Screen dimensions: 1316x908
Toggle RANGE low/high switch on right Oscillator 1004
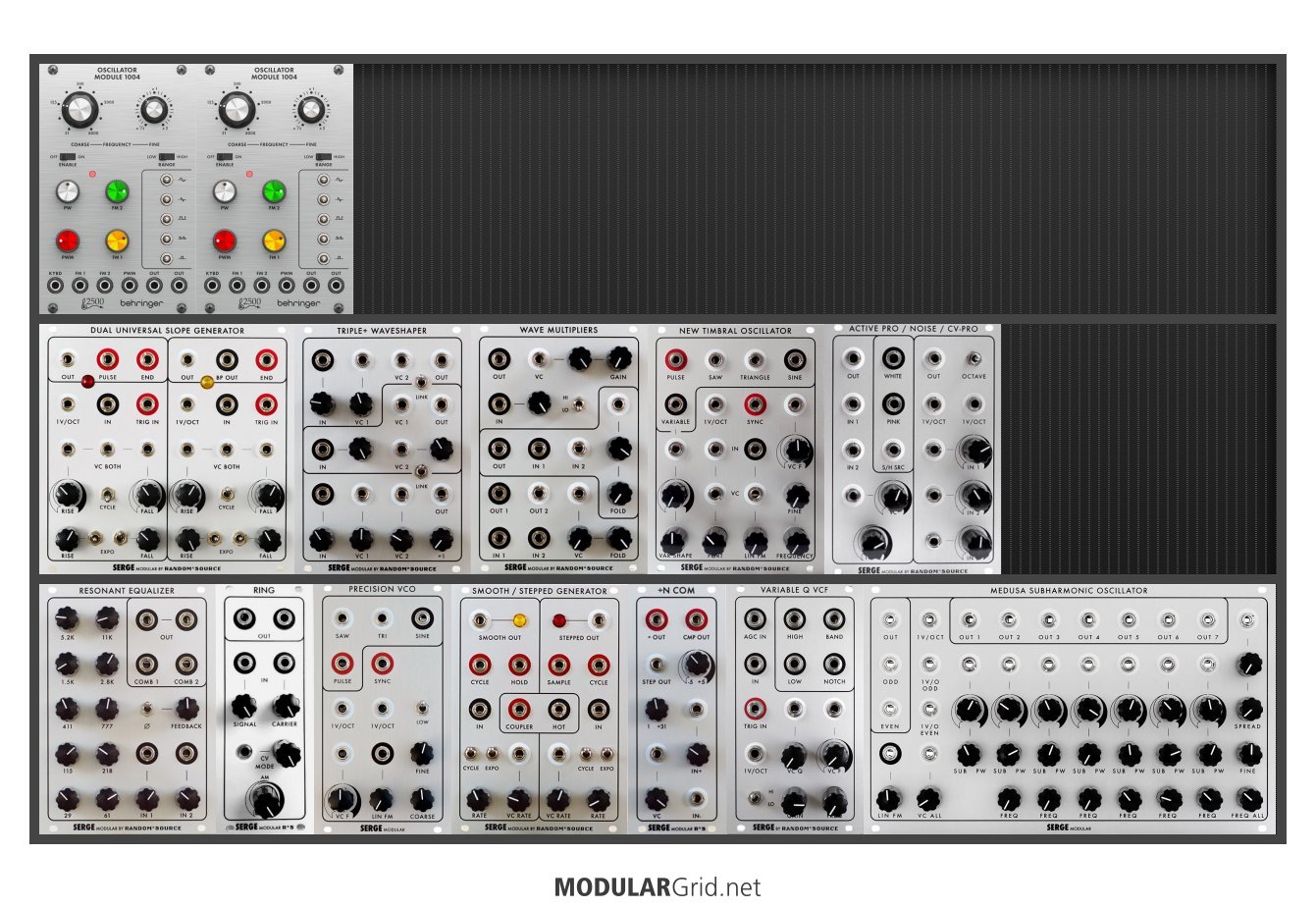[x=324, y=156]
